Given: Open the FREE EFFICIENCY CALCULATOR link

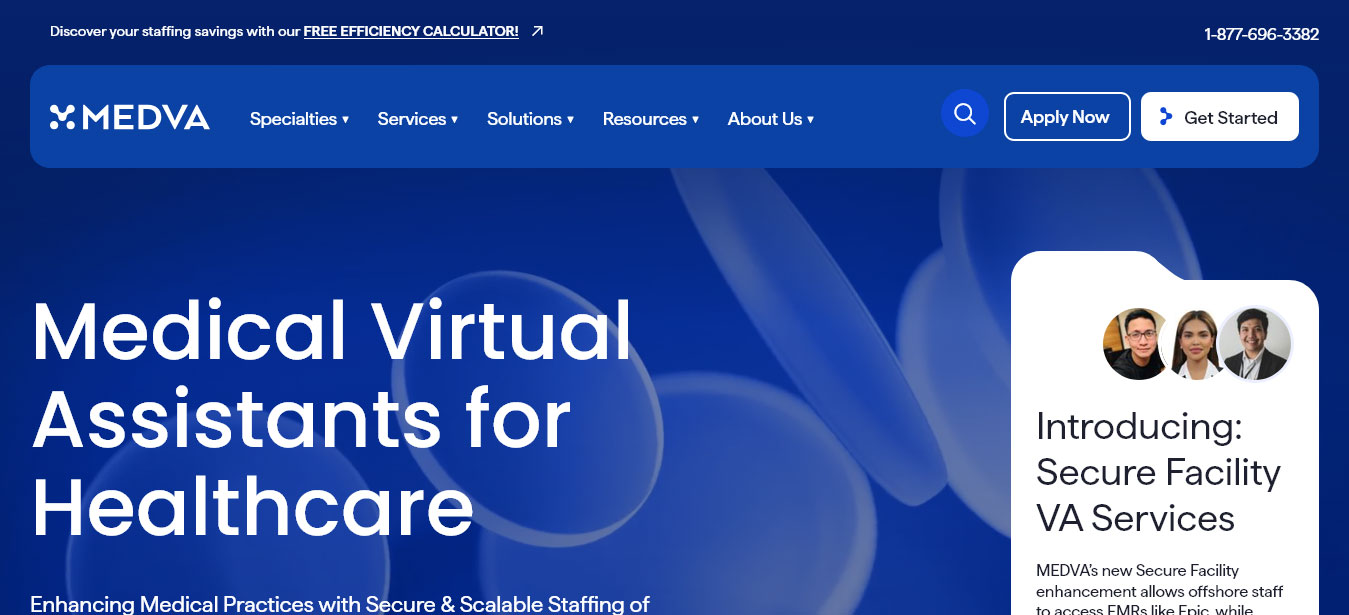Looking at the screenshot, I should [411, 31].
